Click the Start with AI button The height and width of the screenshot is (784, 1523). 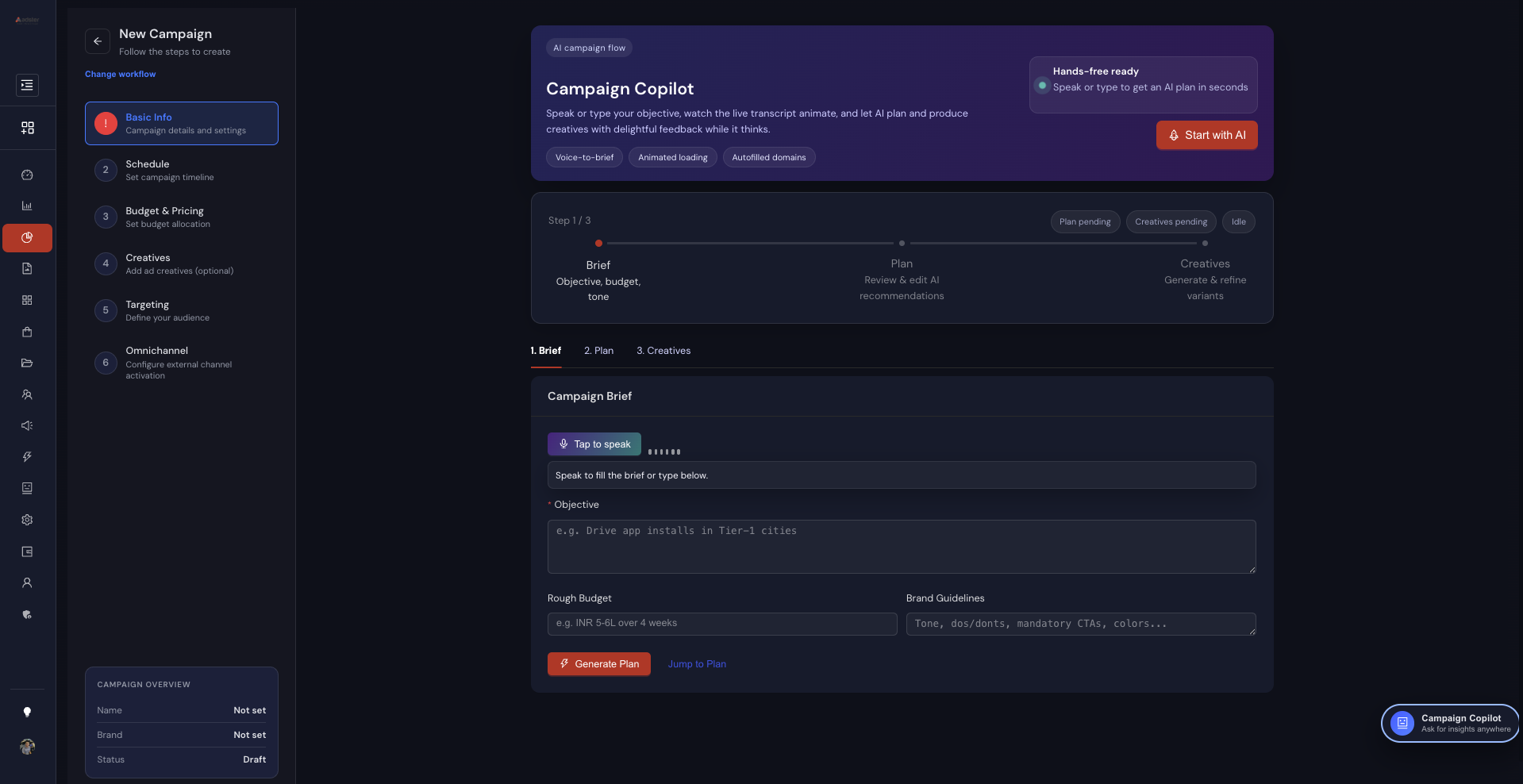click(1206, 135)
